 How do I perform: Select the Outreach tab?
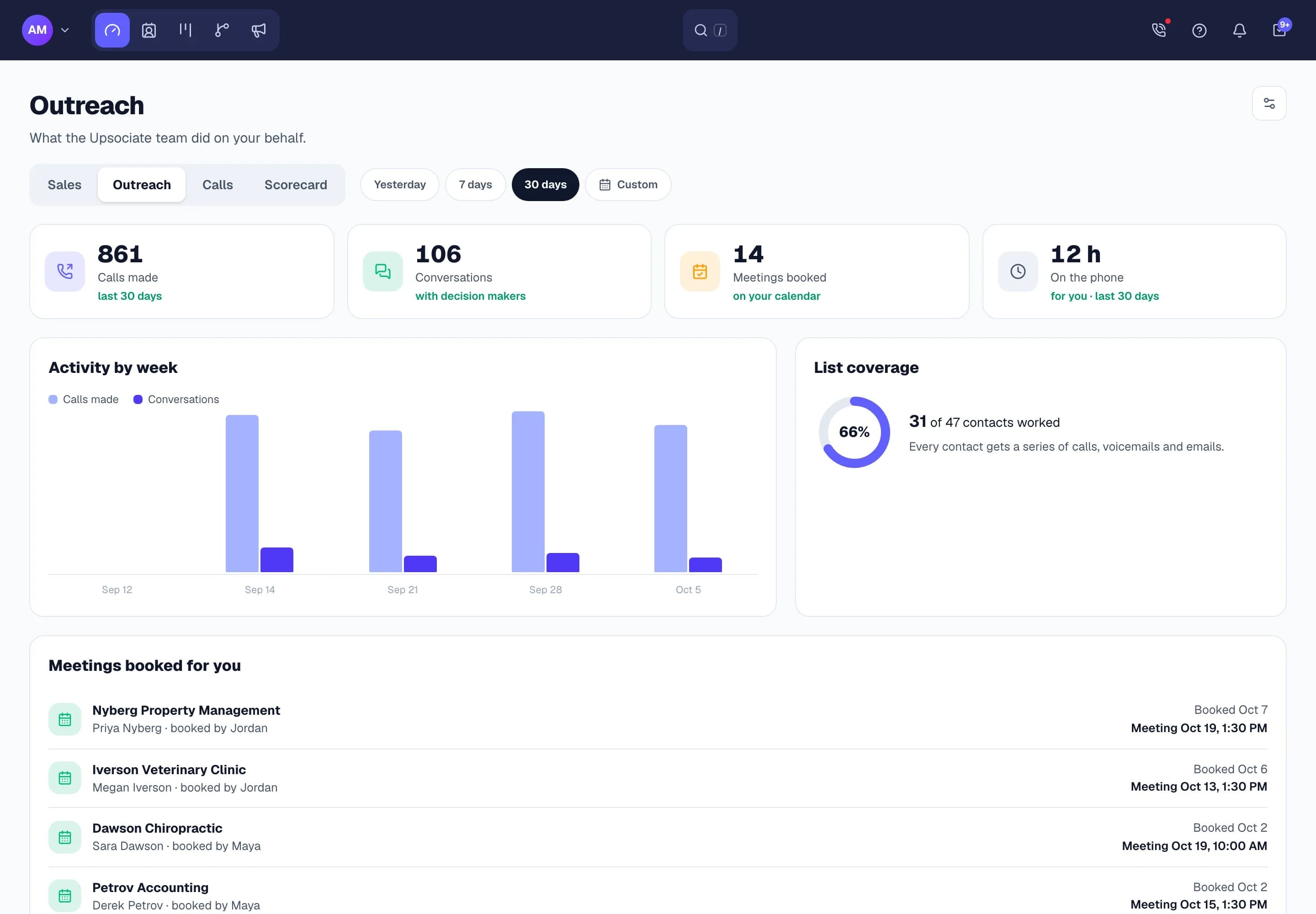[x=142, y=185]
